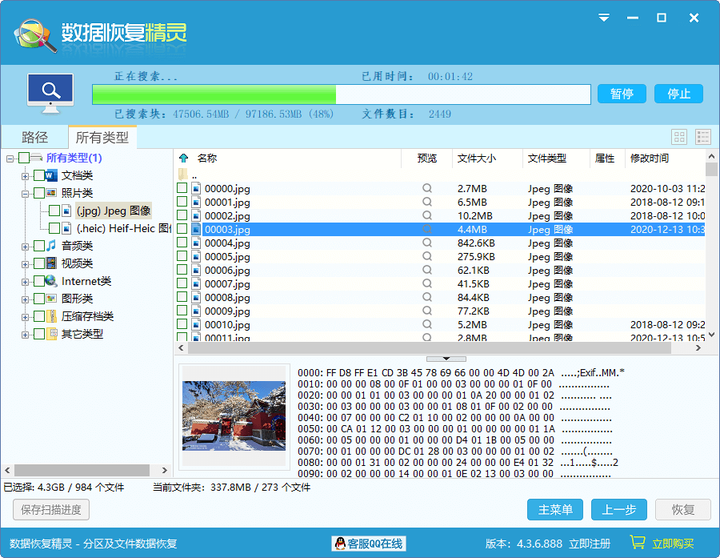The image size is (720, 558).
Task: Toggle the 所有类型(1) root checkbox
Action: pos(24,158)
